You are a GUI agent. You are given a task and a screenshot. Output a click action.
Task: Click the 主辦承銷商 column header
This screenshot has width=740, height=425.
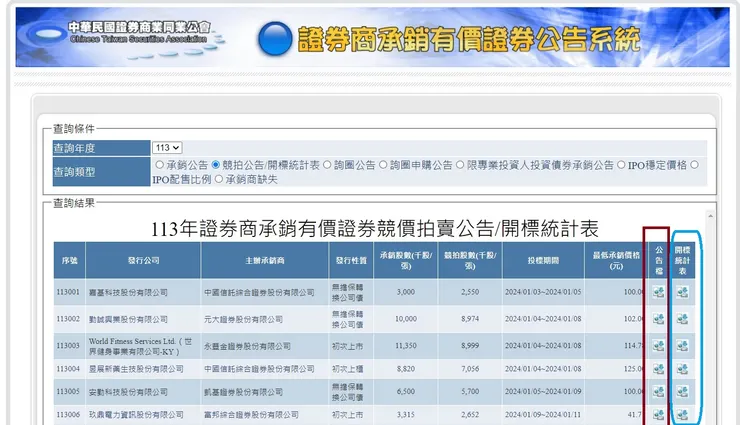pos(265,260)
